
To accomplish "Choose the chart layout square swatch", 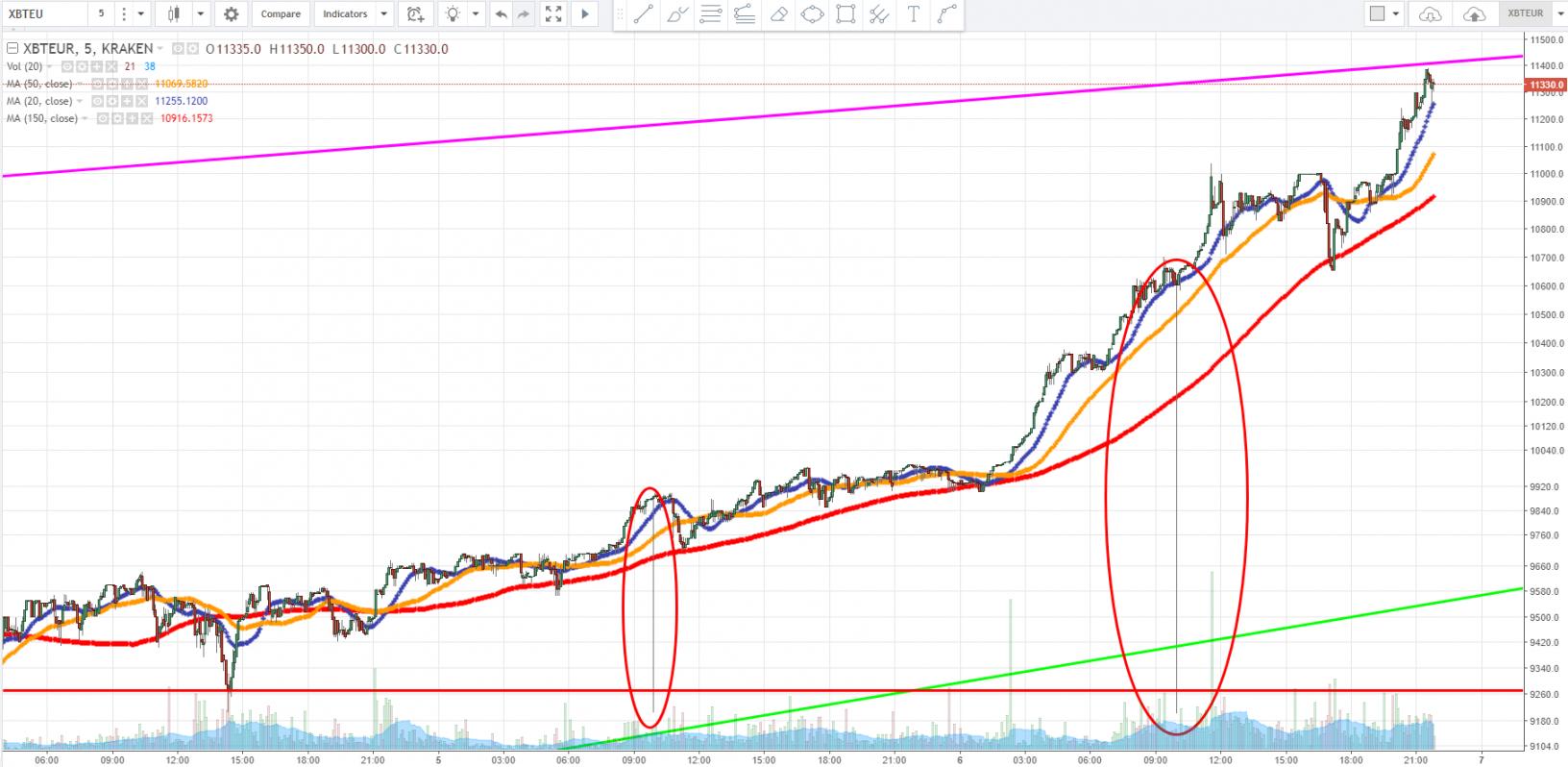I will pos(1377,13).
